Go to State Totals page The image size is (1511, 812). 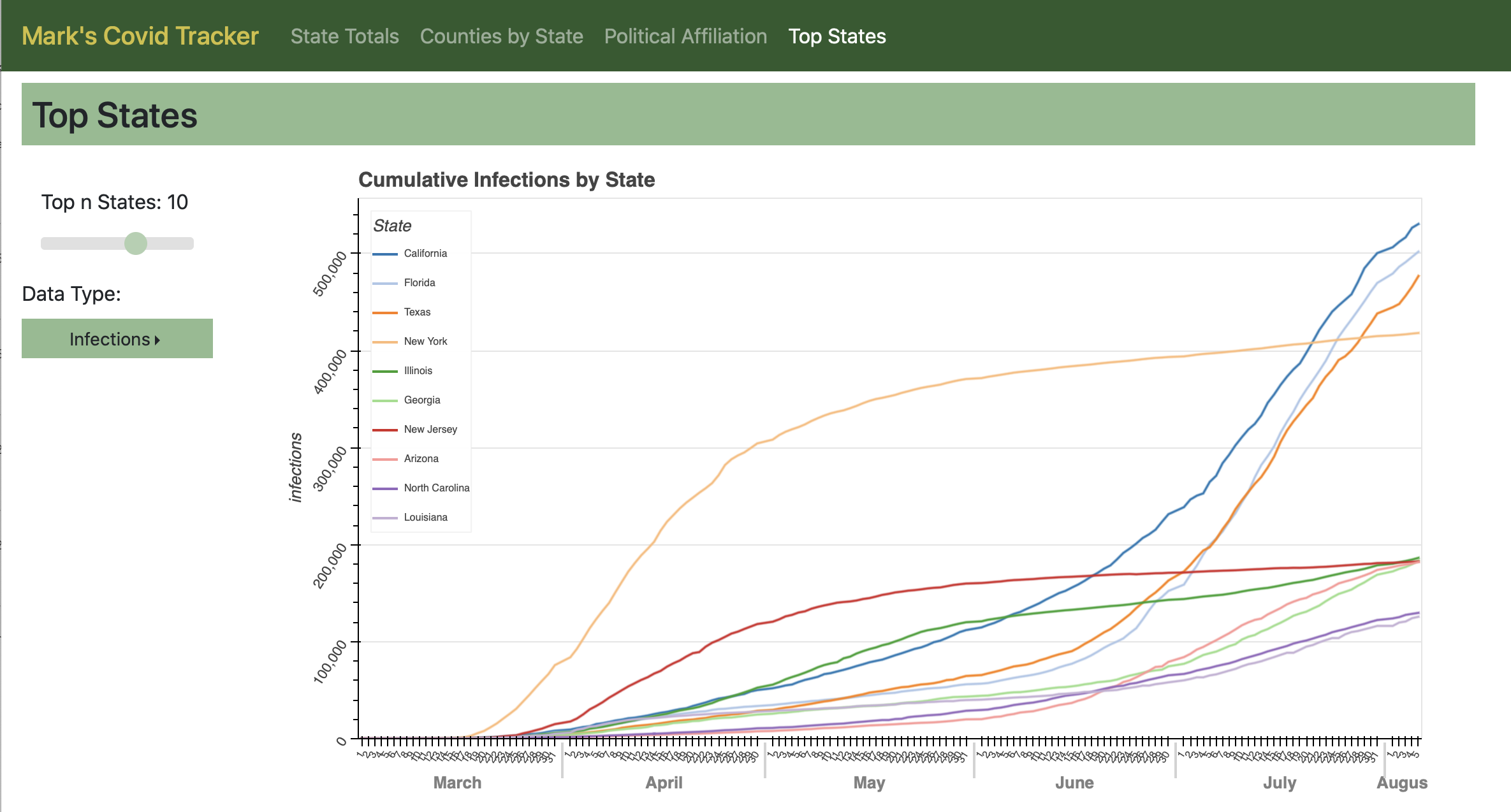pyautogui.click(x=344, y=36)
